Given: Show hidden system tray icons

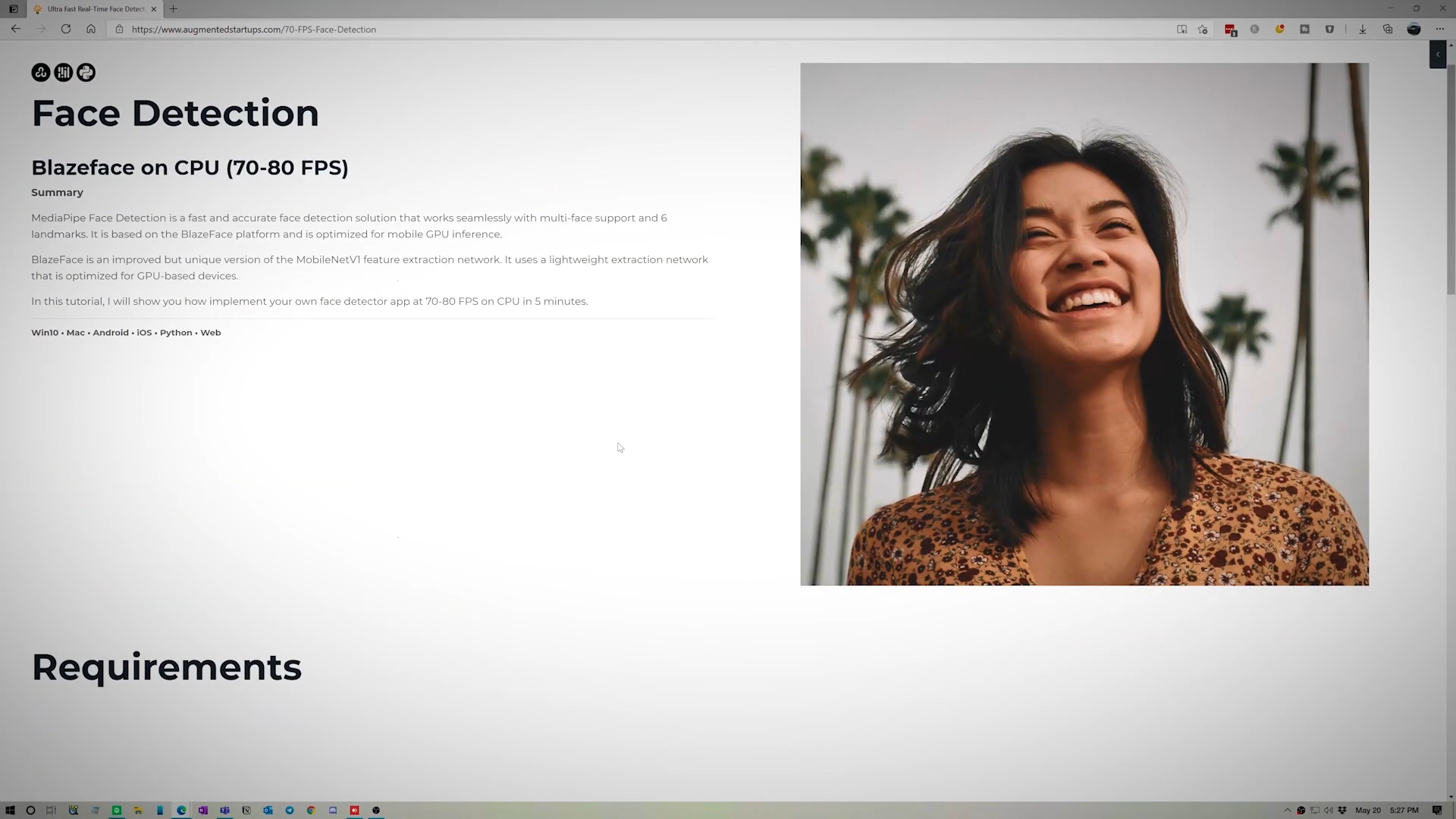Looking at the screenshot, I should coord(1287,810).
